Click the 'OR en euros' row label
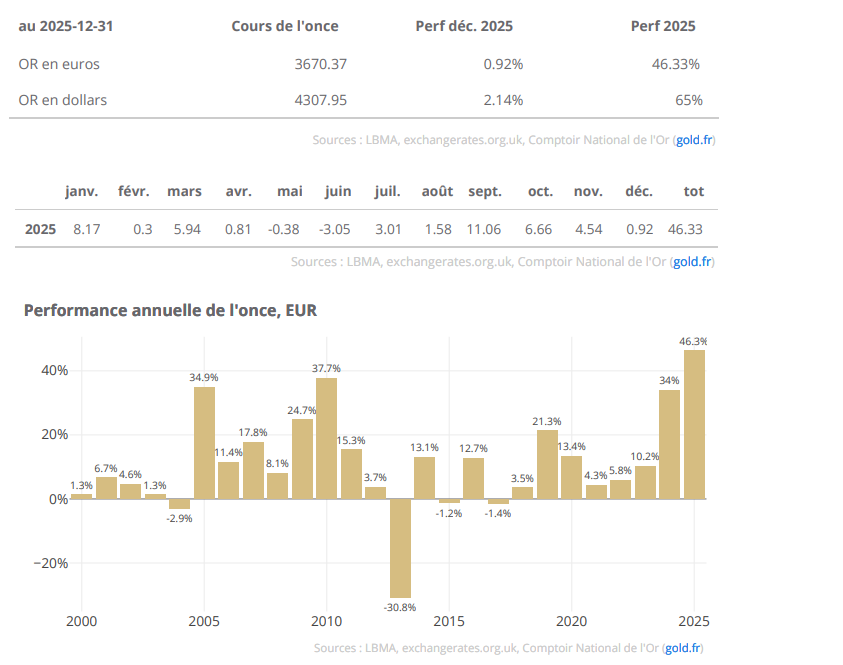 coord(59,64)
